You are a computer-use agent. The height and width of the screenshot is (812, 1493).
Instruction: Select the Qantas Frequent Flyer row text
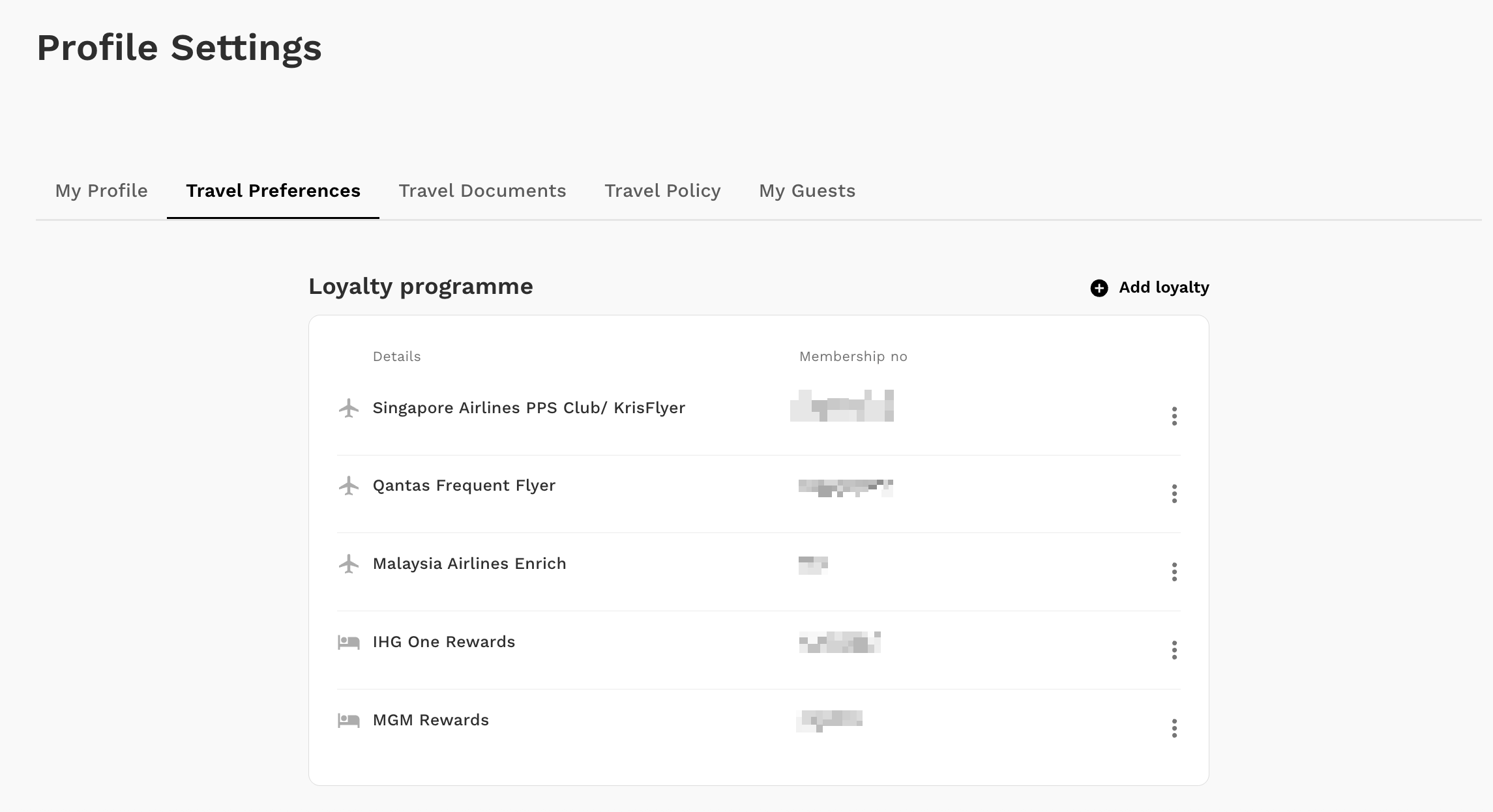point(464,486)
